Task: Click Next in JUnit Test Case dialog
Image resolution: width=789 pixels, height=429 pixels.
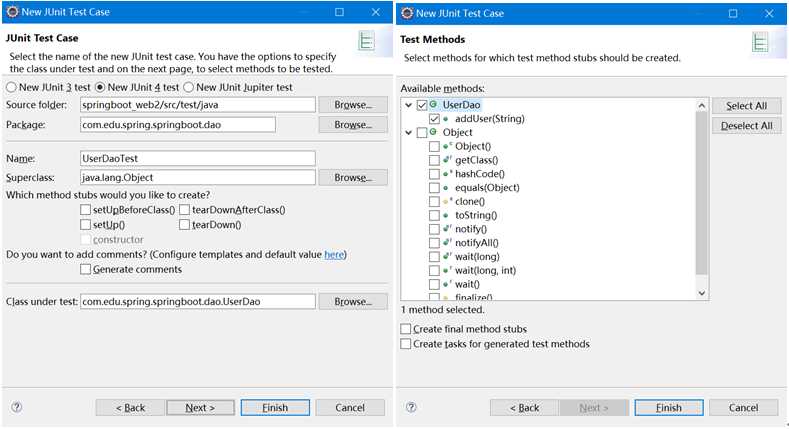Action: [x=200, y=407]
